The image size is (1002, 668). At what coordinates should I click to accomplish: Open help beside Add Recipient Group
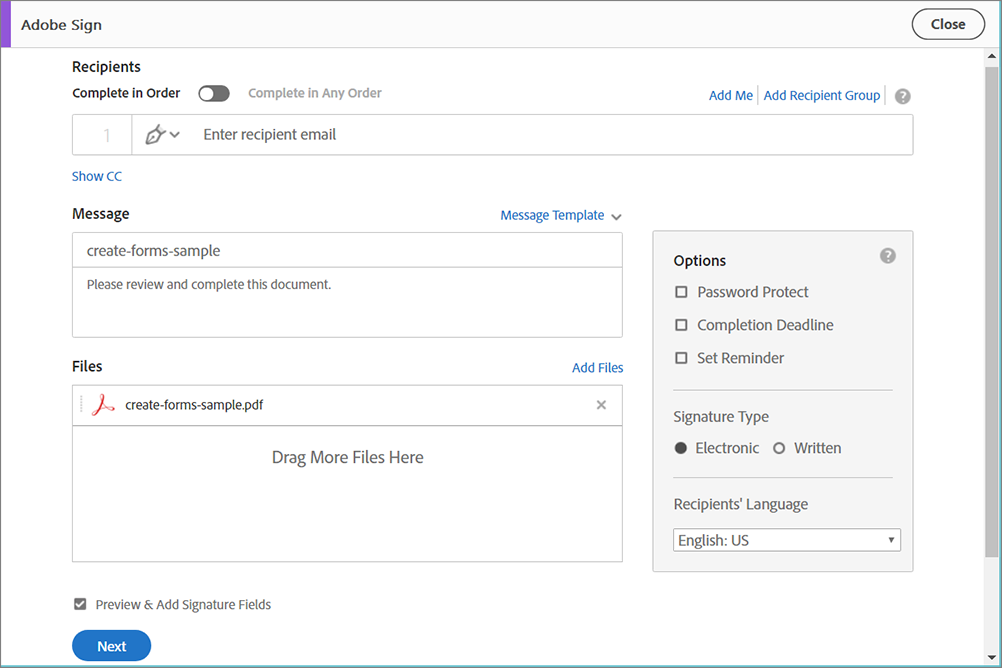(x=902, y=95)
